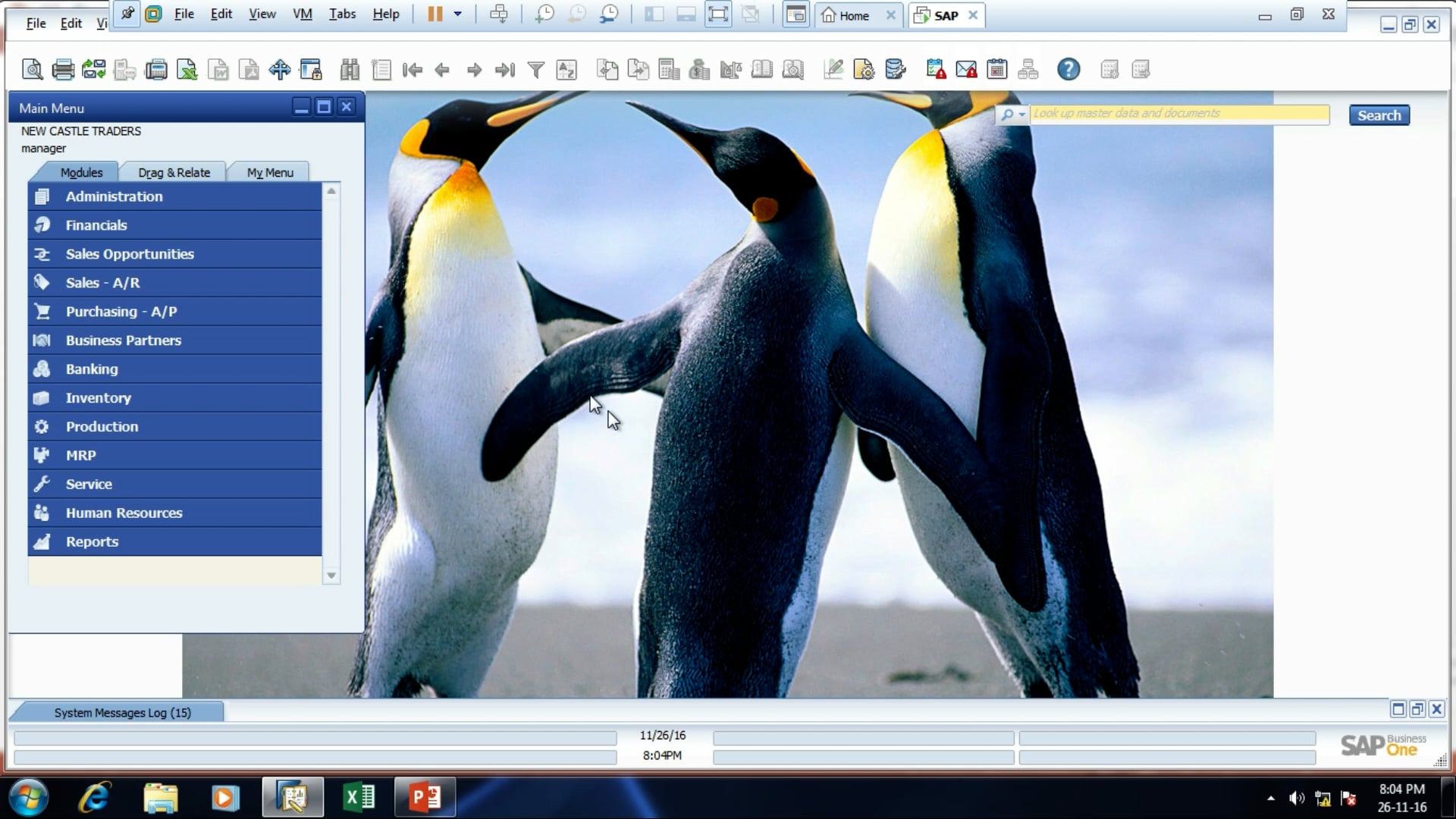
Task: Open the Business Partners module
Action: [174, 340]
